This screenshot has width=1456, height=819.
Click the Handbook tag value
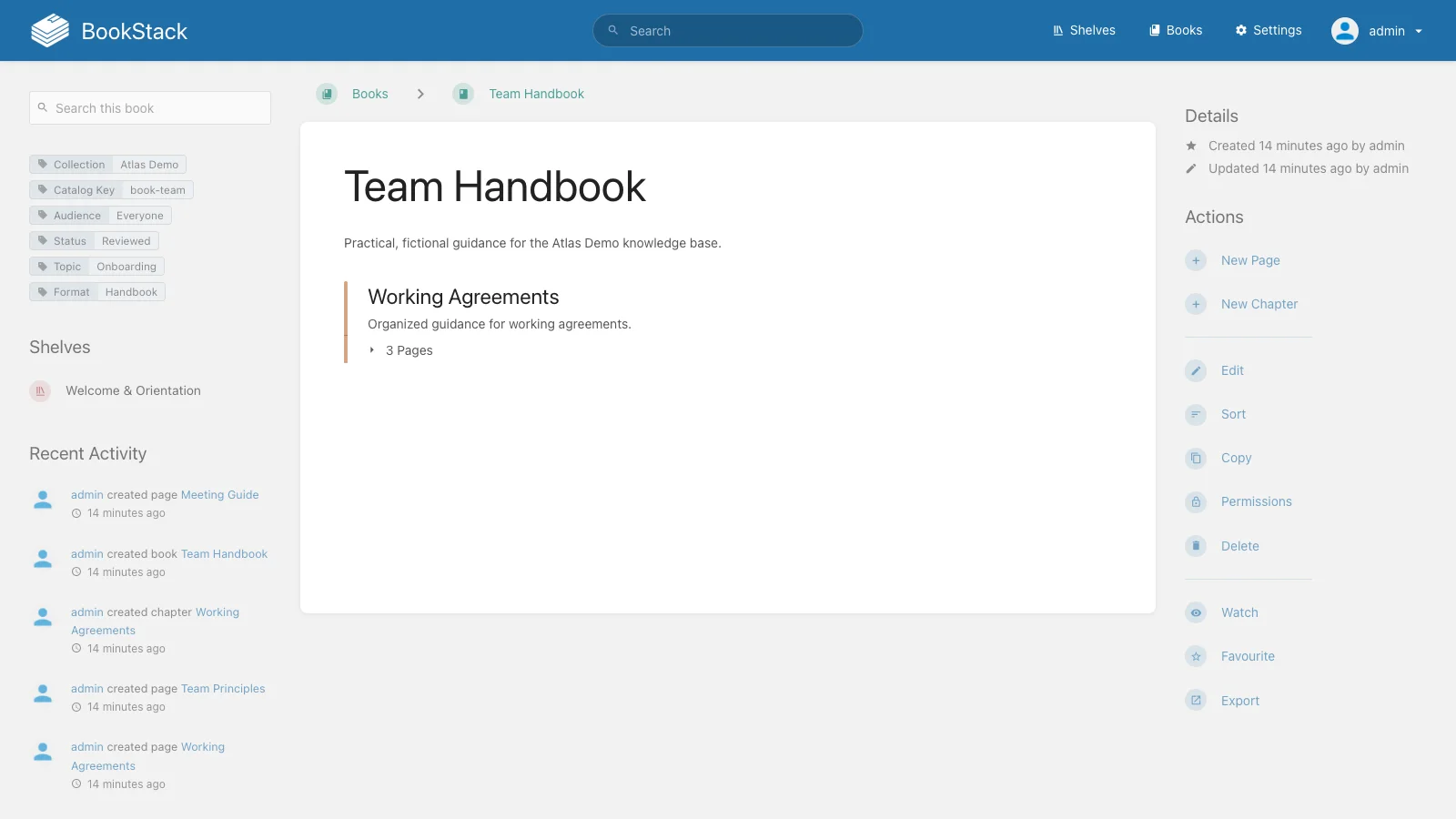[x=131, y=292]
